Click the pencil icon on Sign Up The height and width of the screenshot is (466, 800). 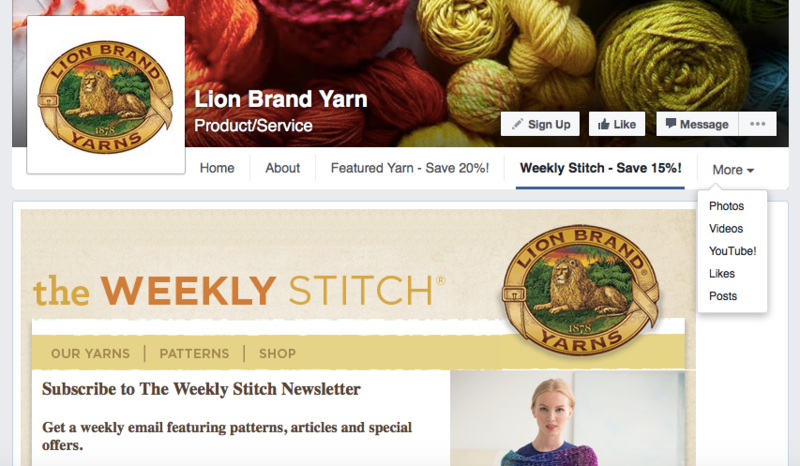pos(517,124)
